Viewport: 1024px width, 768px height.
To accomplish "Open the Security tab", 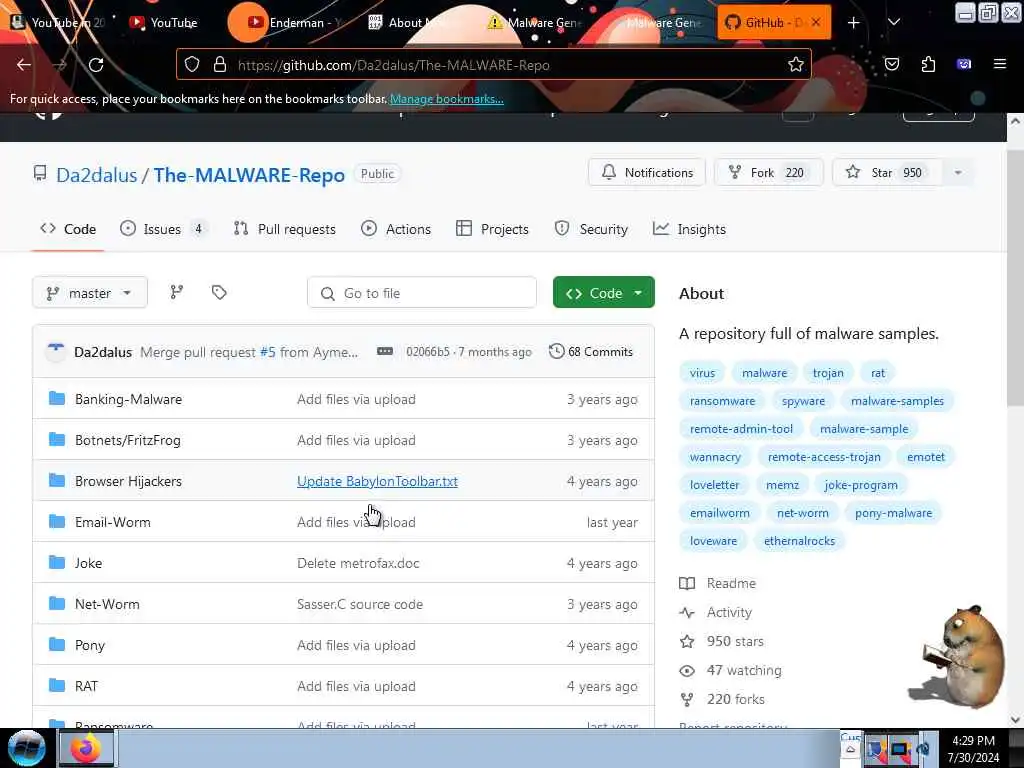I will tap(591, 229).
